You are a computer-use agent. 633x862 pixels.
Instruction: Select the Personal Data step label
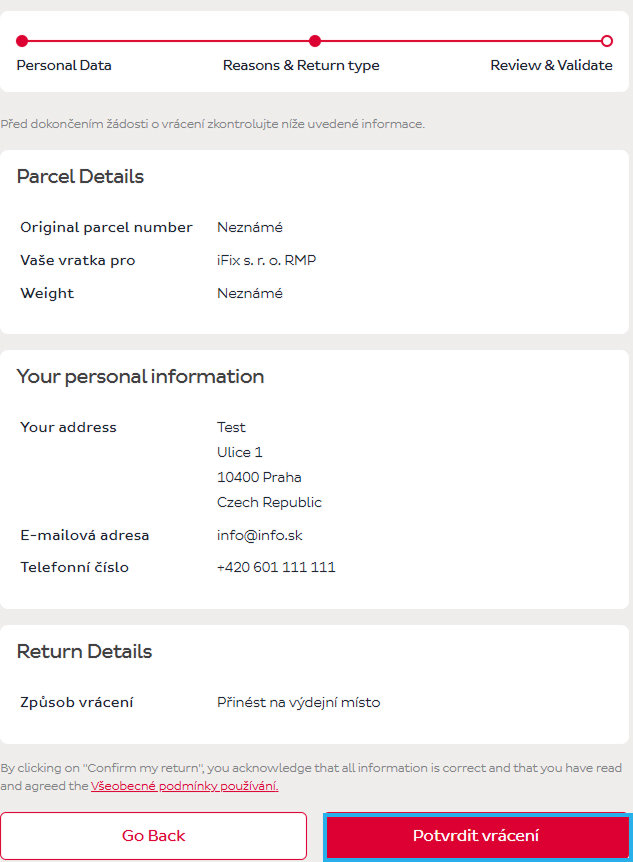64,66
